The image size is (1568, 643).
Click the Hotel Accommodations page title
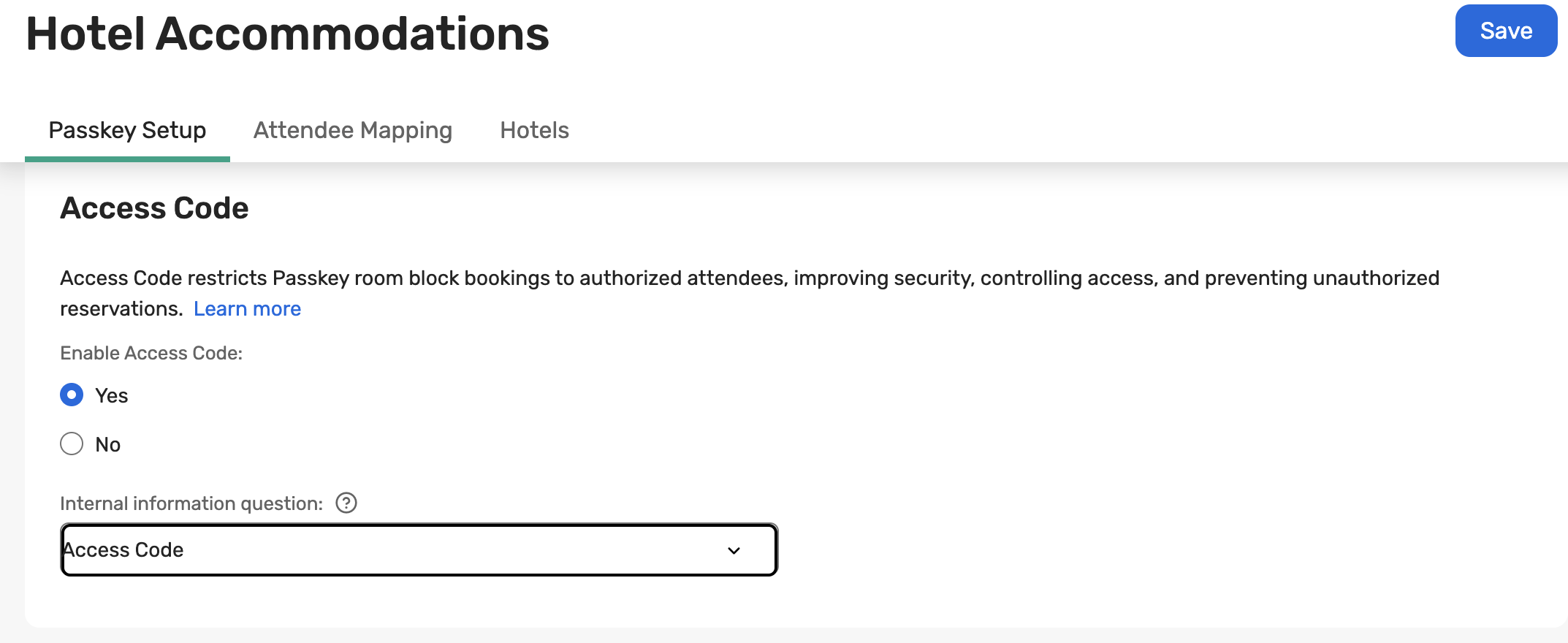pos(288,34)
